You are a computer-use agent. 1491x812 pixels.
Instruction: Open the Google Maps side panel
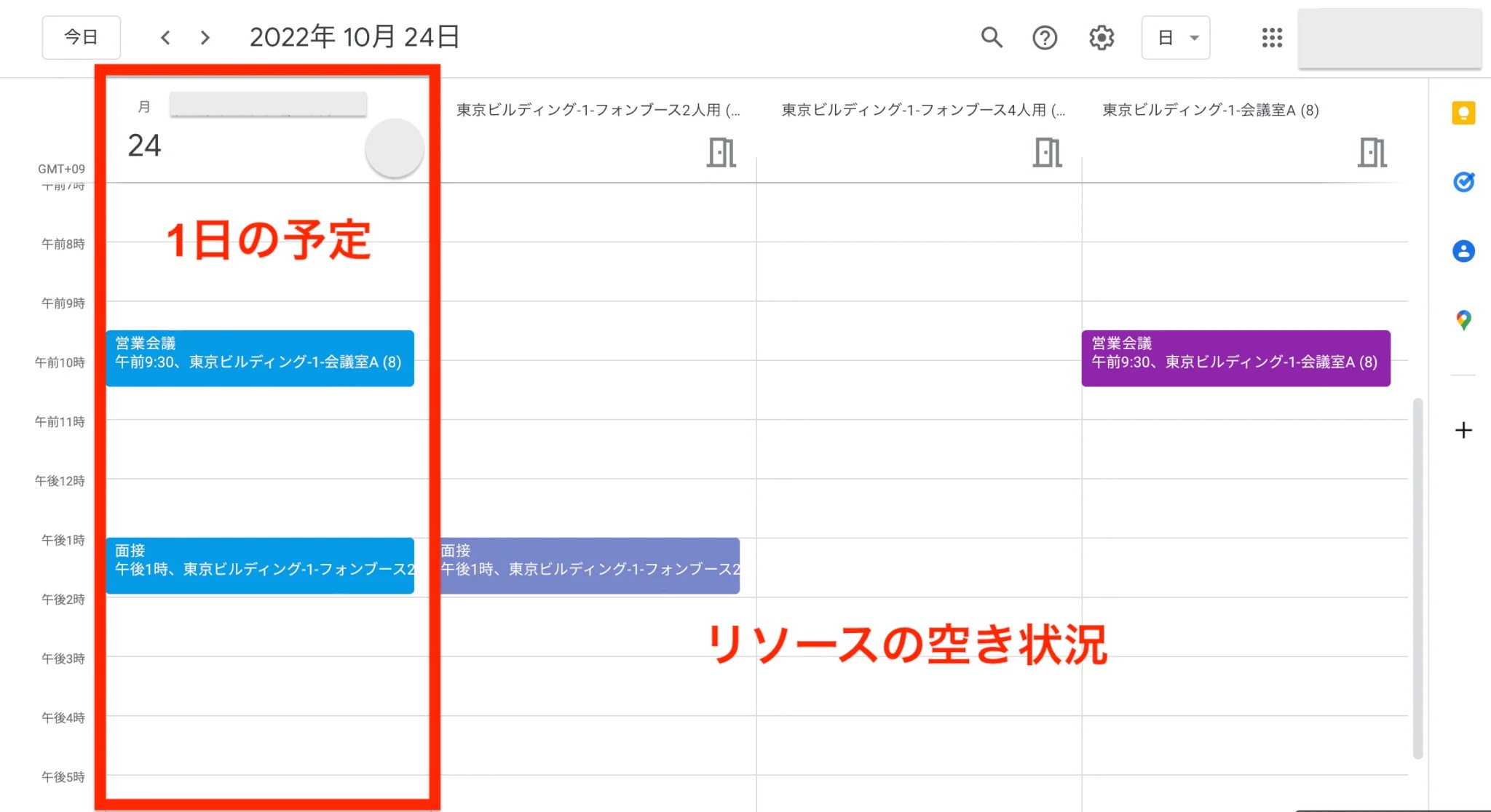pos(1463,319)
